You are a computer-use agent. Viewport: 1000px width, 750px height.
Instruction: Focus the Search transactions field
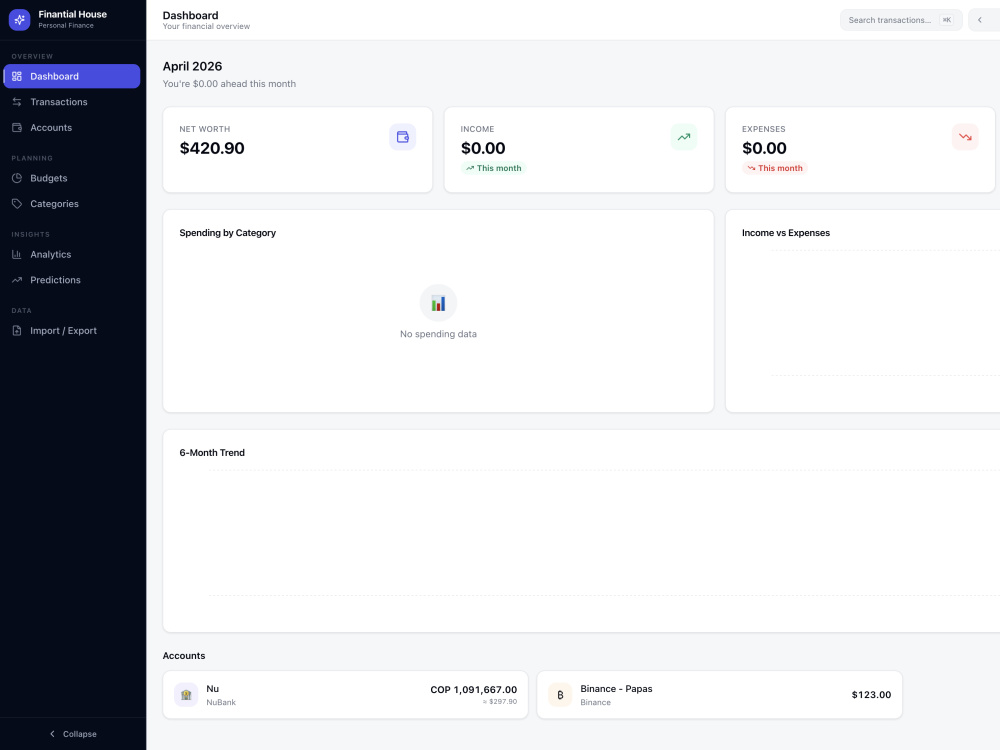[x=901, y=20]
